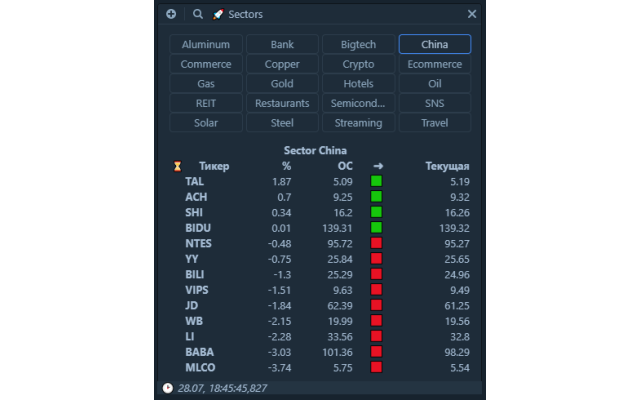Close the Sectors panel

coord(472,14)
